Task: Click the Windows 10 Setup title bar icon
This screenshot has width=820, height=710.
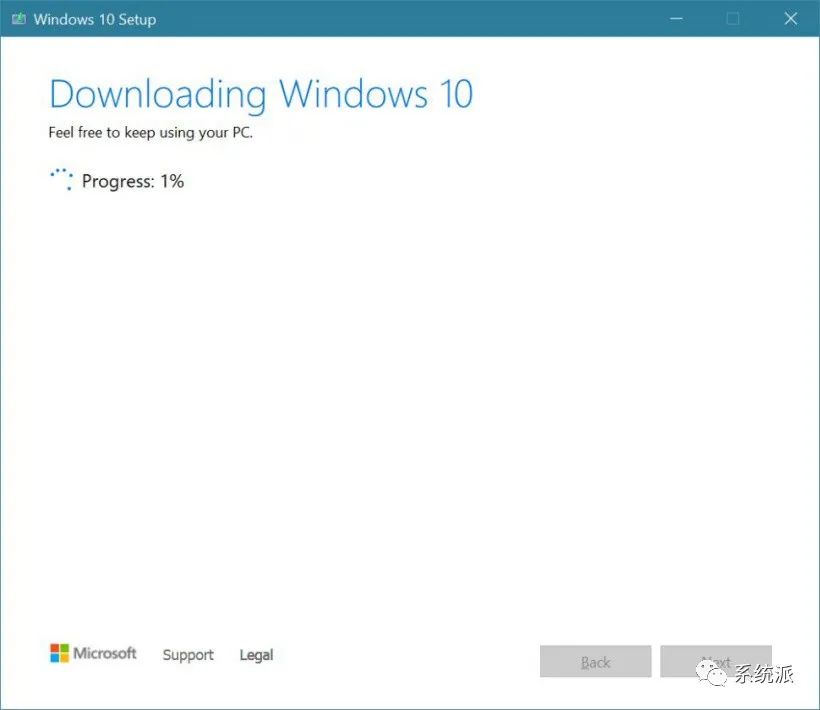Action: [x=19, y=19]
